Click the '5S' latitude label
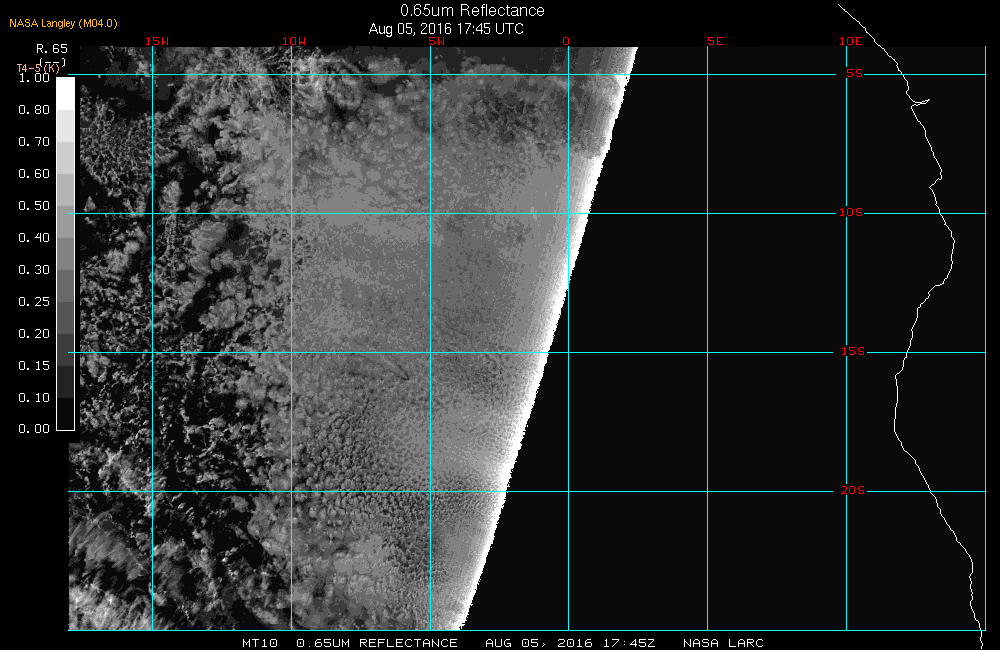Image resolution: width=1000 pixels, height=650 pixels. coord(854,73)
